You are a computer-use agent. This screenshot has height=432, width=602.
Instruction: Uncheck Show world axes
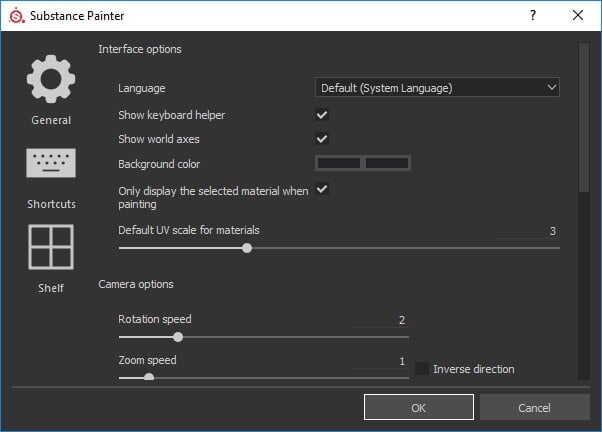(322, 139)
